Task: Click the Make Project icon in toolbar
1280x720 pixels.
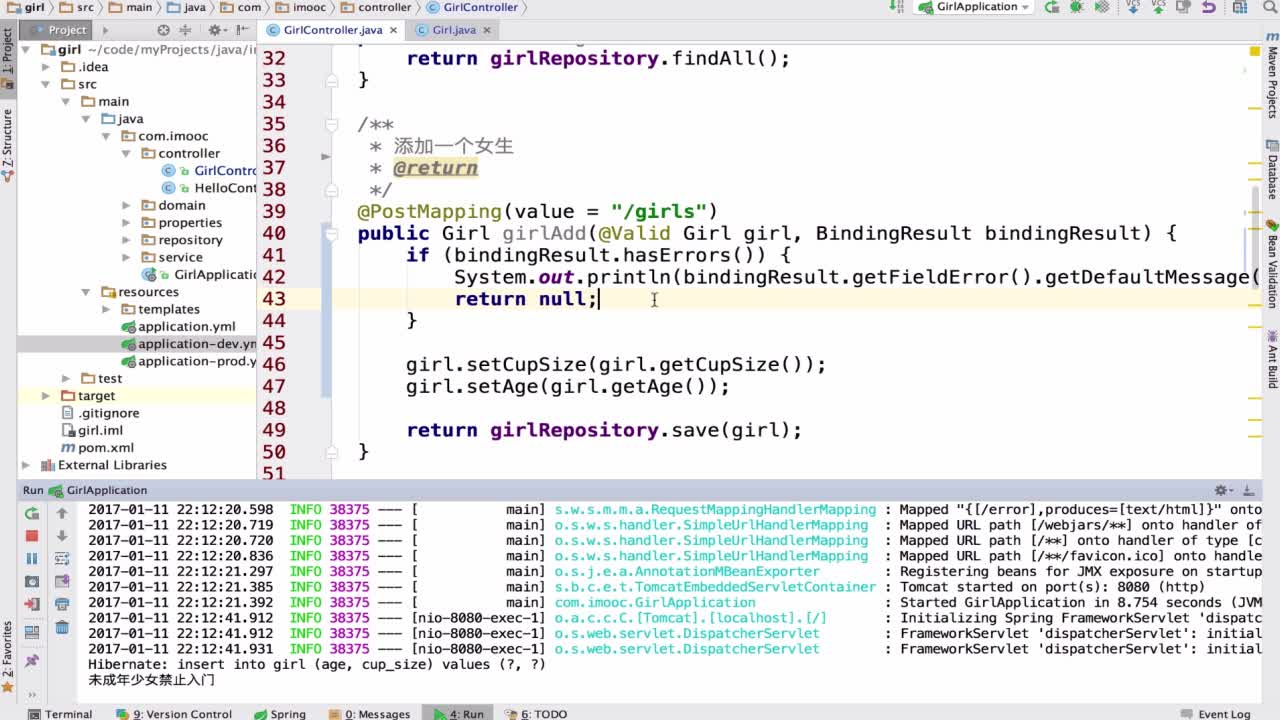Action: pyautogui.click(x=894, y=7)
